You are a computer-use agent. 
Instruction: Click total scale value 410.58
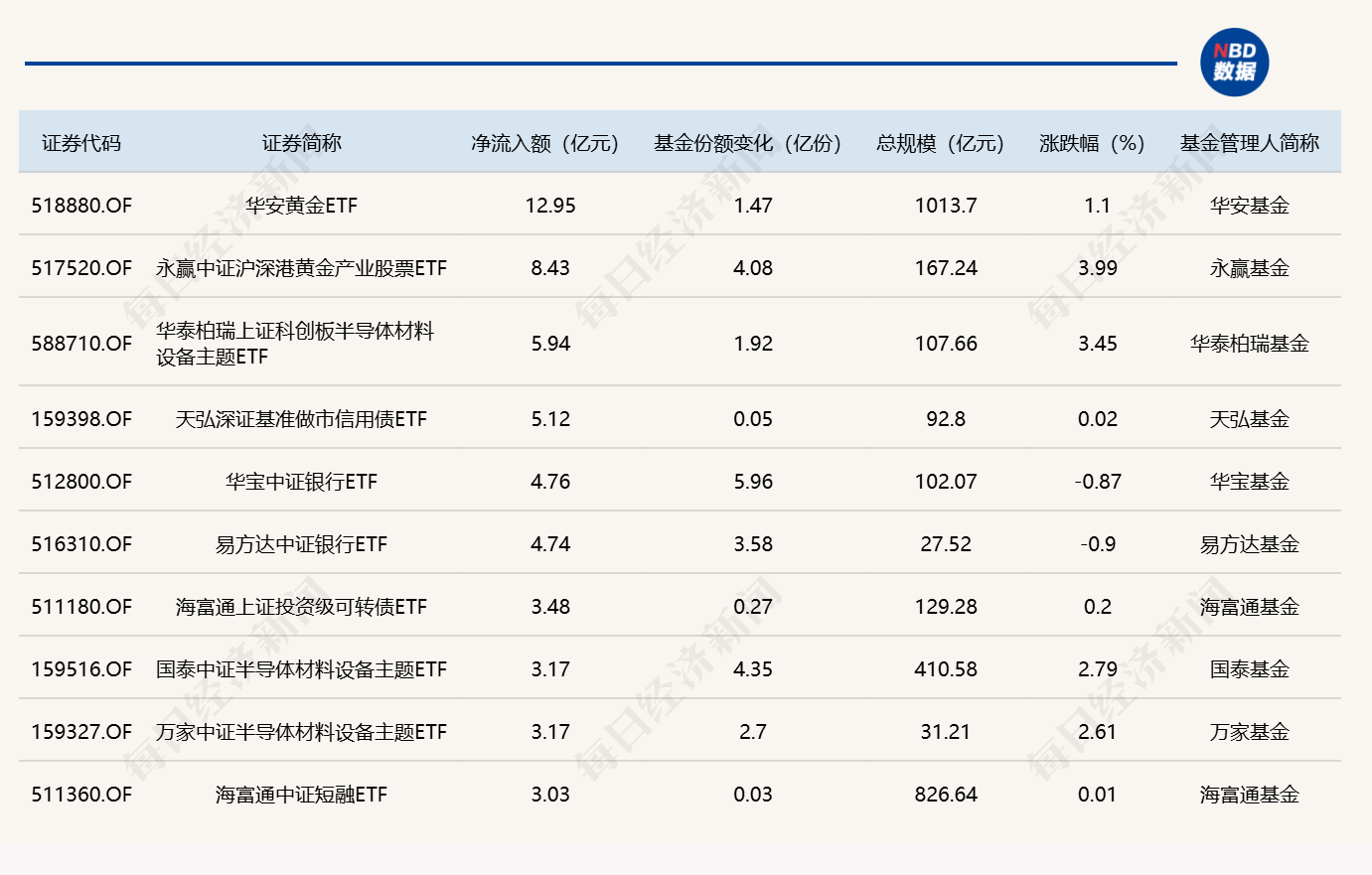point(946,669)
